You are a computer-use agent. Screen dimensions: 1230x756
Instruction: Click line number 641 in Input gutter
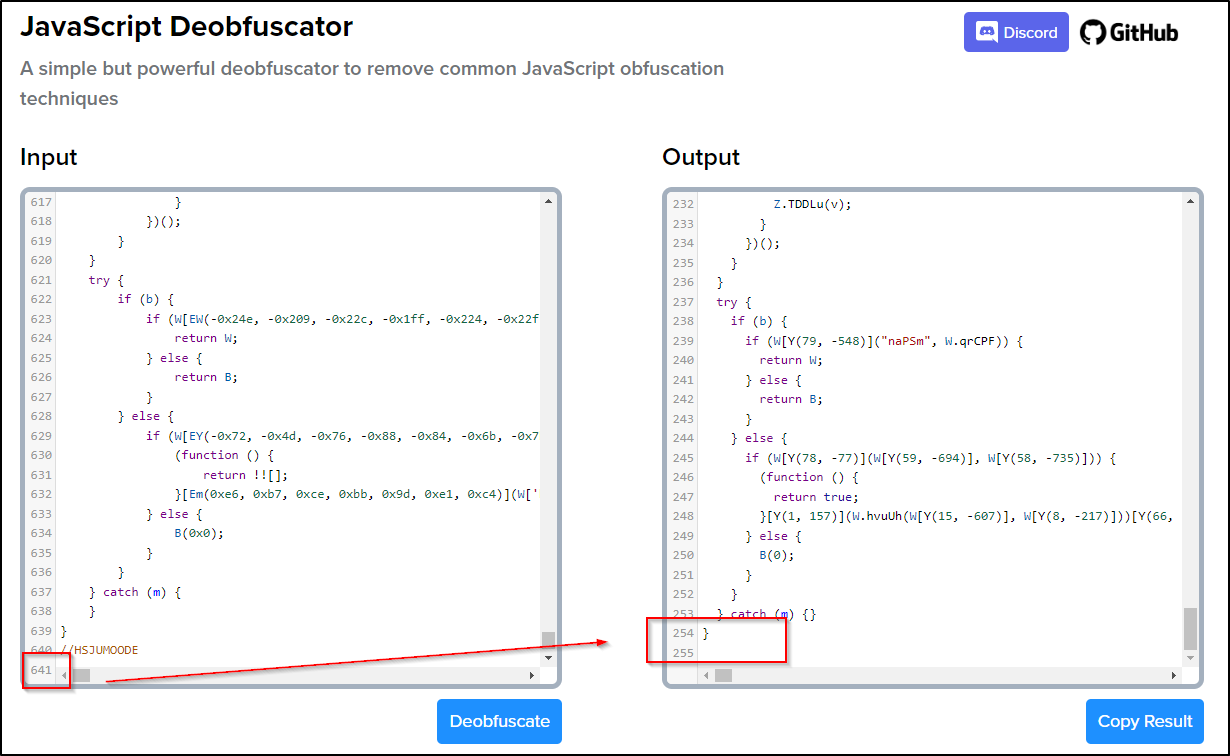point(40,670)
